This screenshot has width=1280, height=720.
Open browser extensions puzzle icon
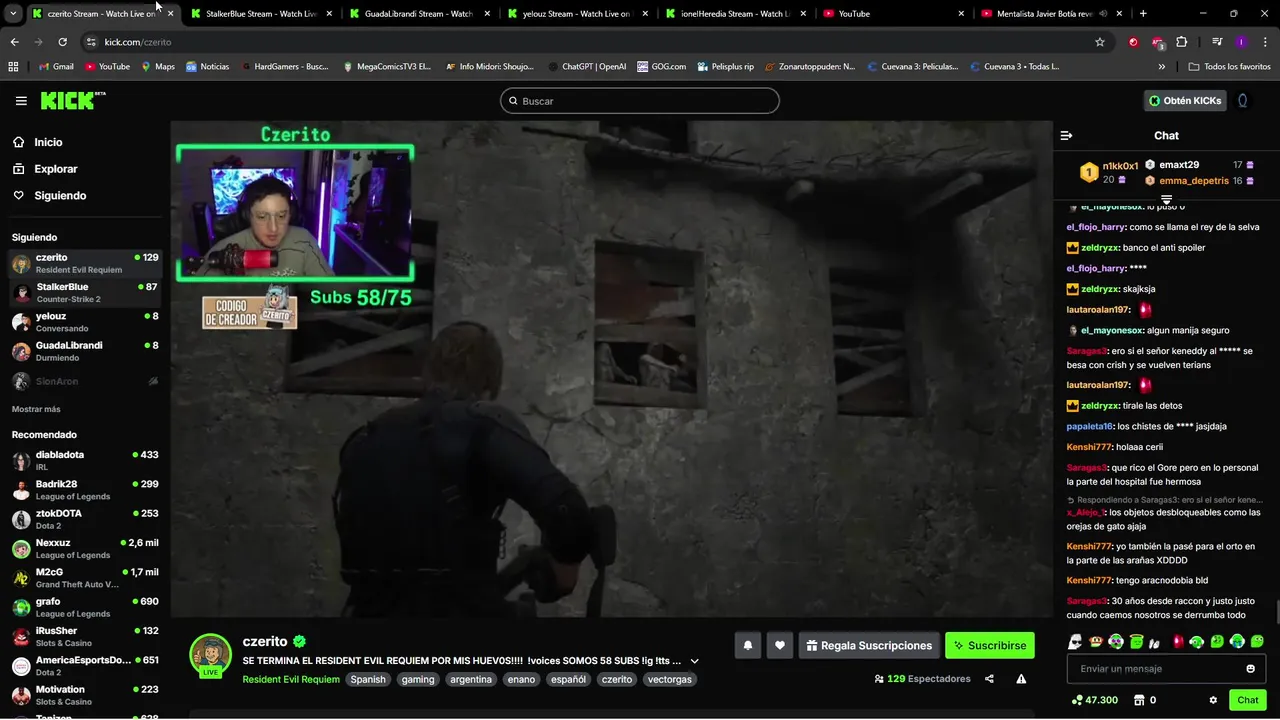(1182, 42)
